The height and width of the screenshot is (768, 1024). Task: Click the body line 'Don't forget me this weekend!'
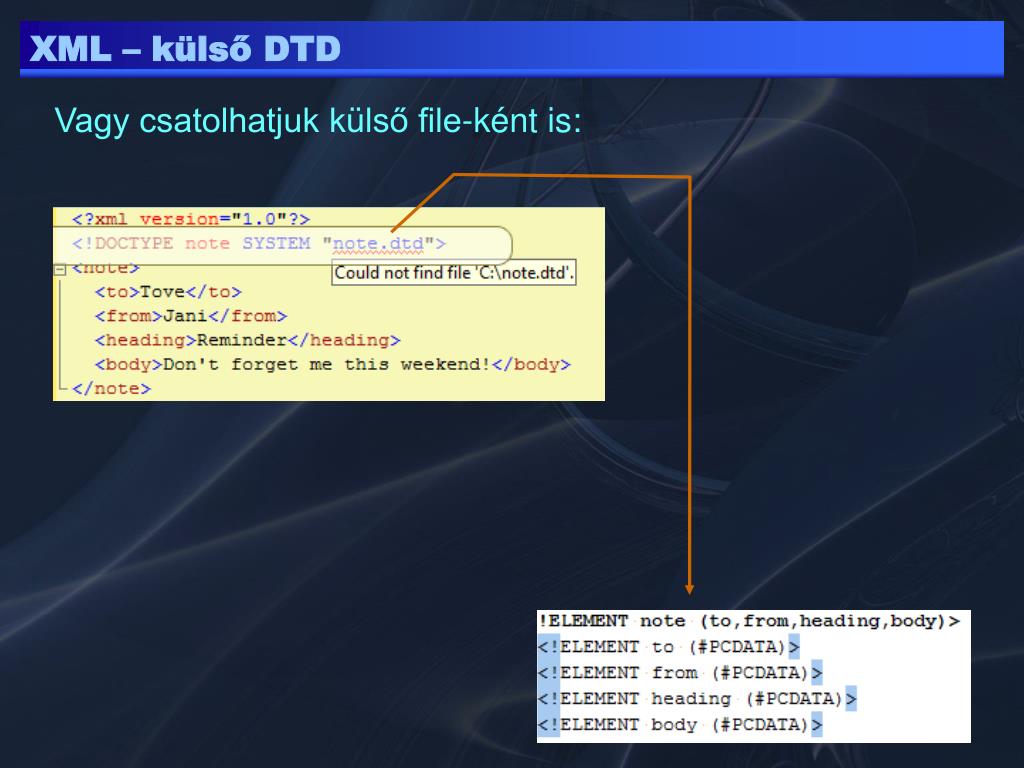tap(332, 364)
